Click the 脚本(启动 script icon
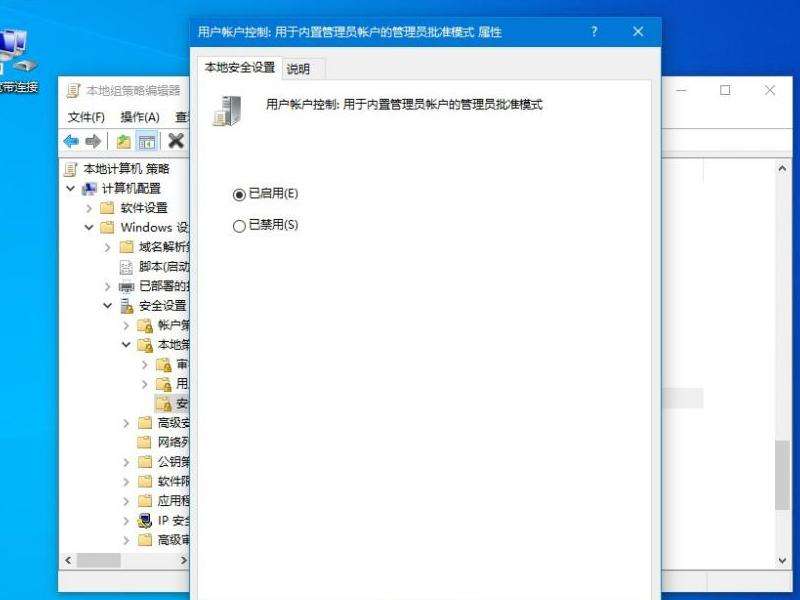This screenshot has height=600, width=800. pos(126,267)
